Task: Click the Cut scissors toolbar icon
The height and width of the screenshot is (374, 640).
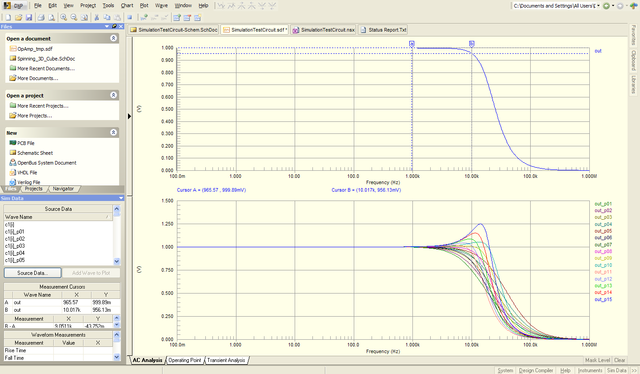Action: click(x=97, y=18)
